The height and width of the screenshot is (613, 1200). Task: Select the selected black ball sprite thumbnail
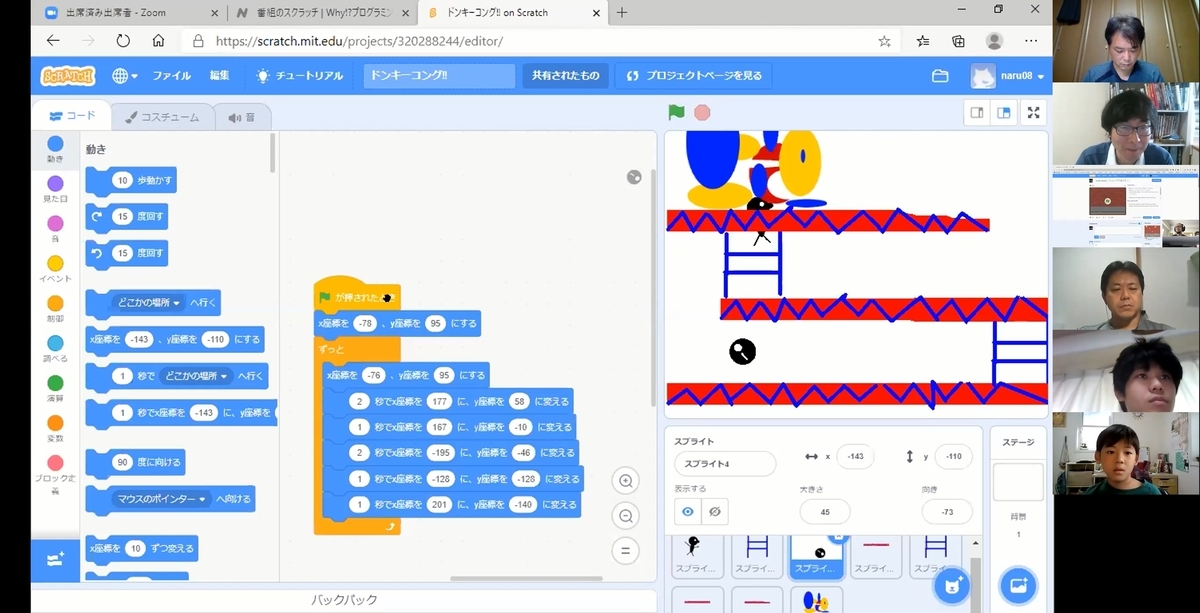[817, 556]
